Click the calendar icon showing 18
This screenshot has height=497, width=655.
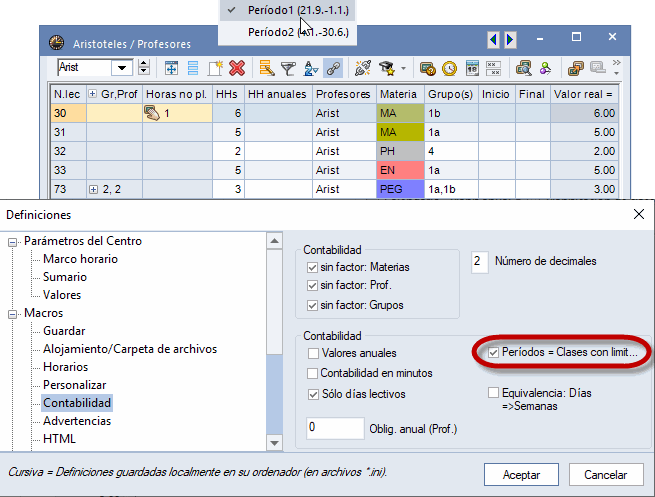472,68
